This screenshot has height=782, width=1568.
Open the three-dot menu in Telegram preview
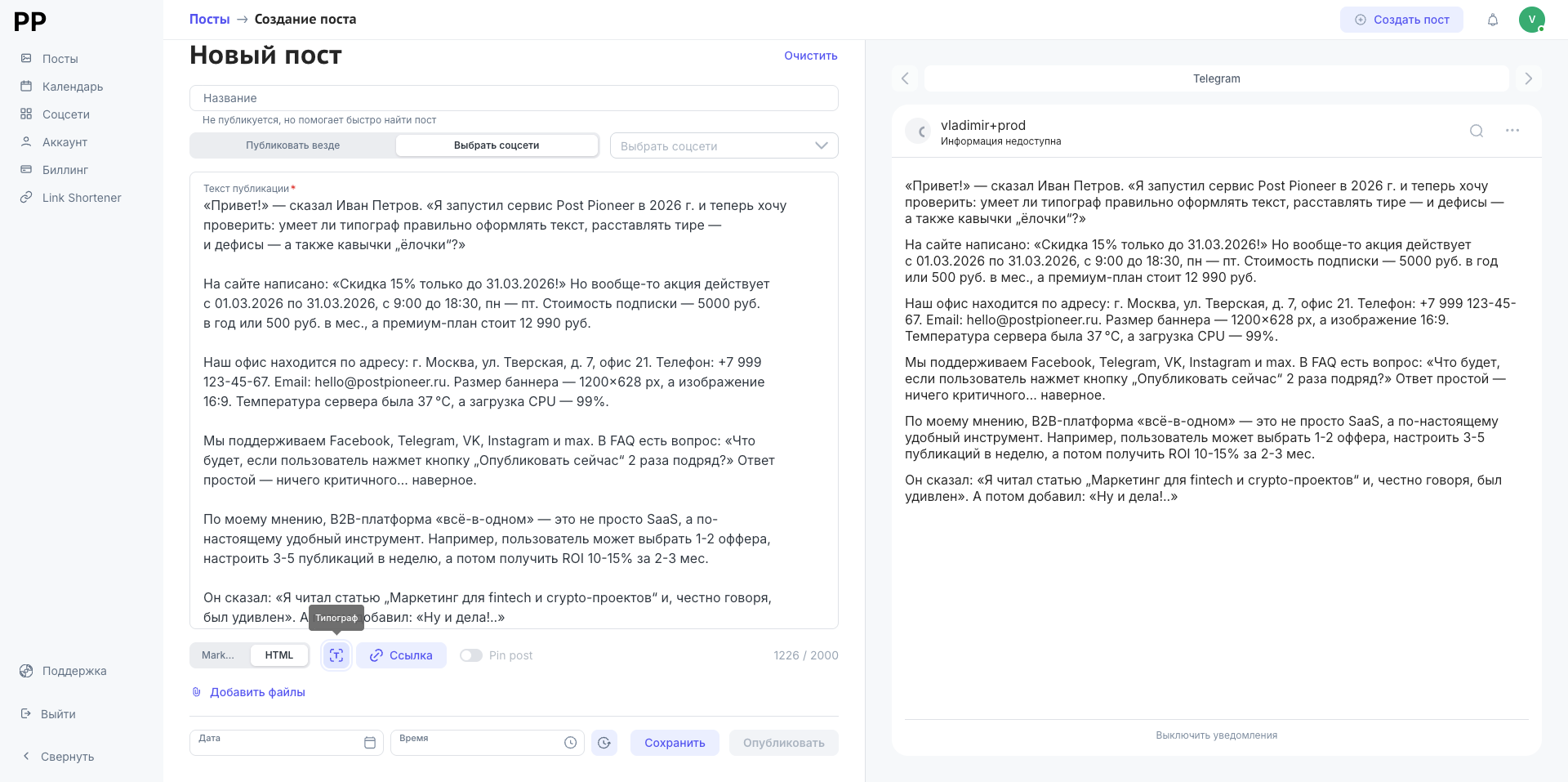(x=1512, y=131)
